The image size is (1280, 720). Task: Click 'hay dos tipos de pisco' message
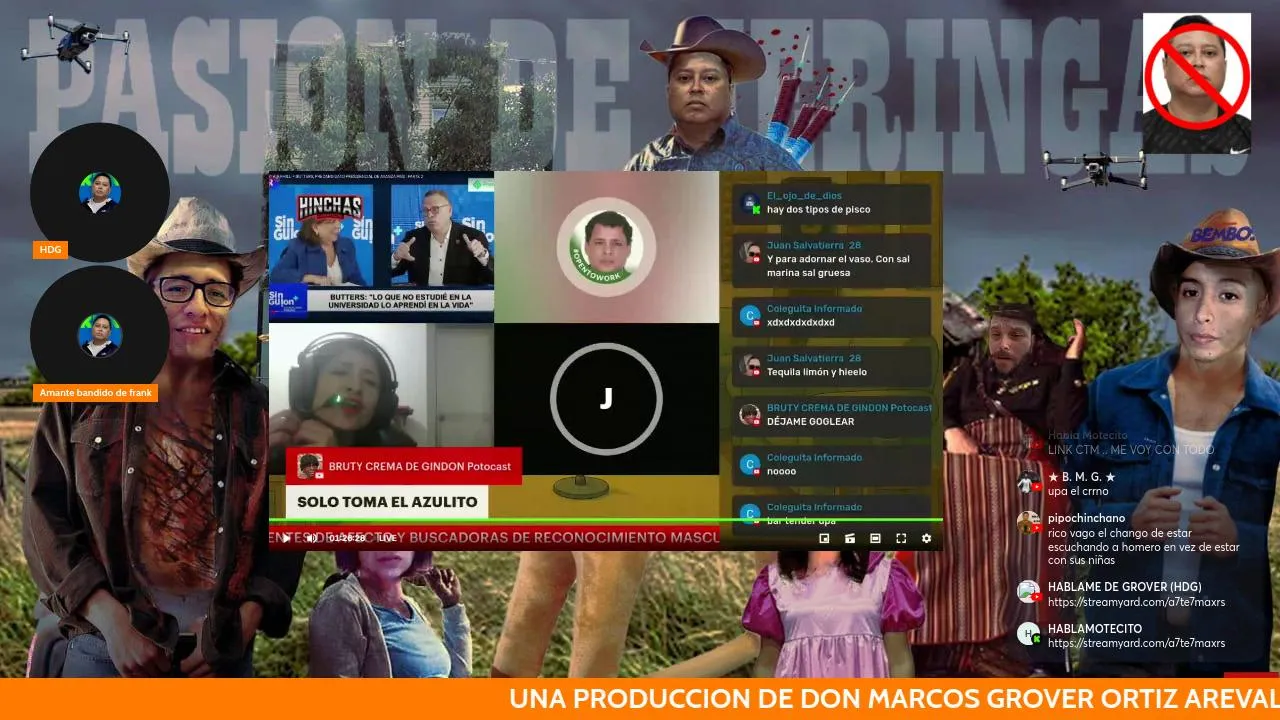point(818,210)
